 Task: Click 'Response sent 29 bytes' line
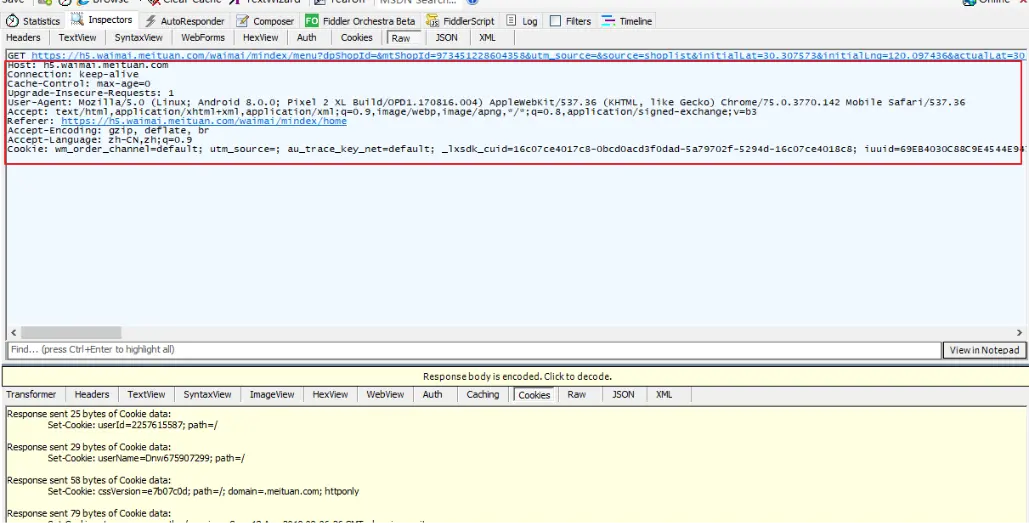[x=89, y=447]
